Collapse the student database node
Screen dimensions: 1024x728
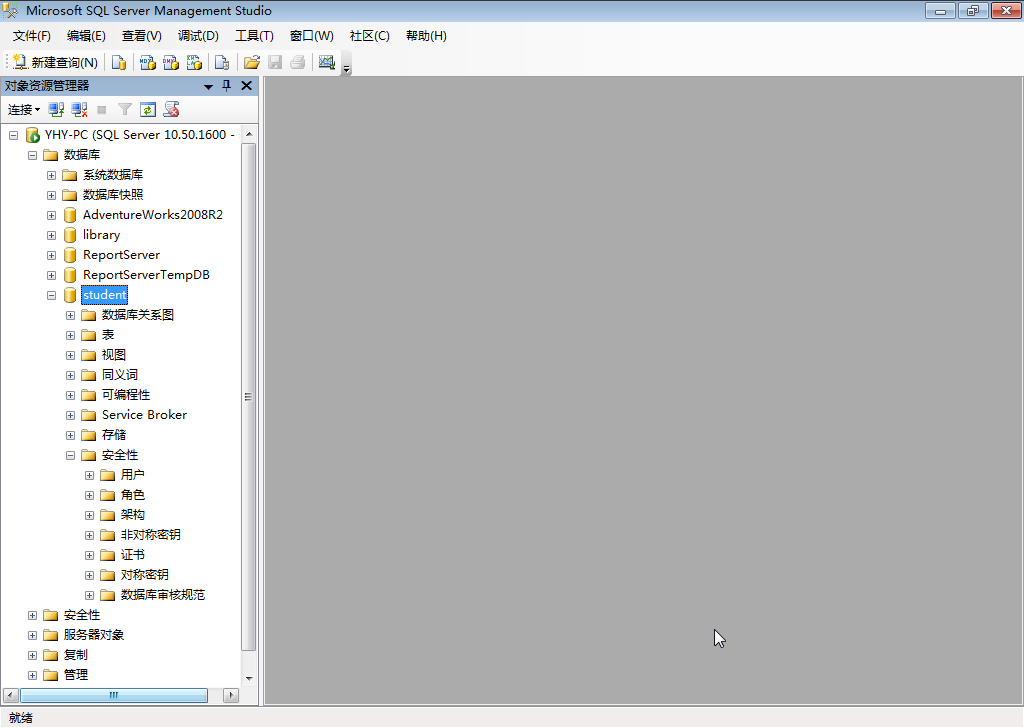coord(51,295)
